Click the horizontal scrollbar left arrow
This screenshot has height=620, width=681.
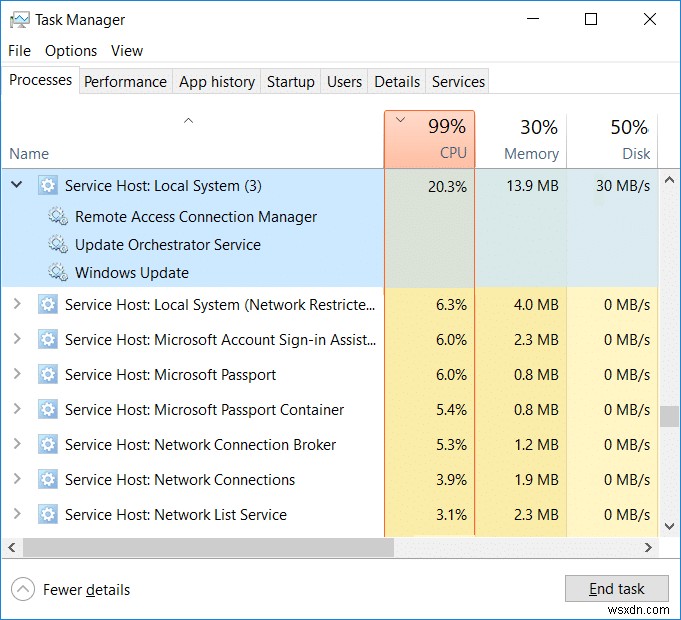pyautogui.click(x=12, y=547)
